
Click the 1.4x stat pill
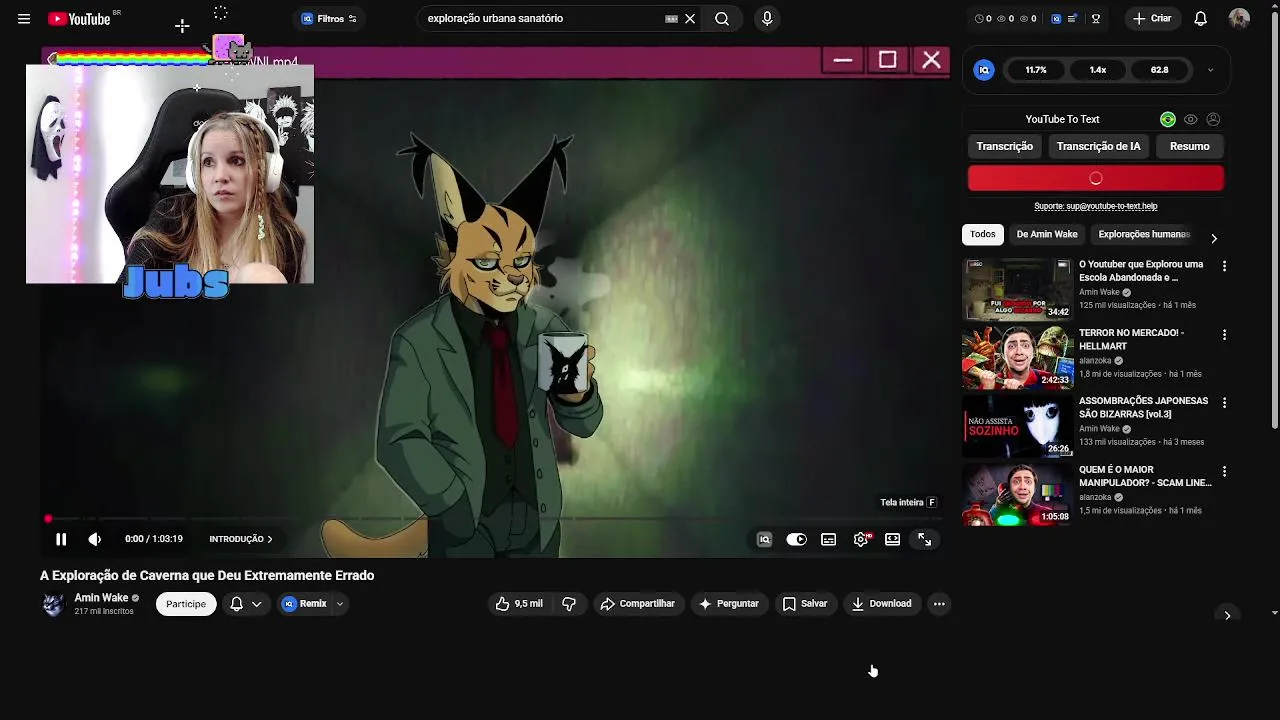click(1098, 70)
